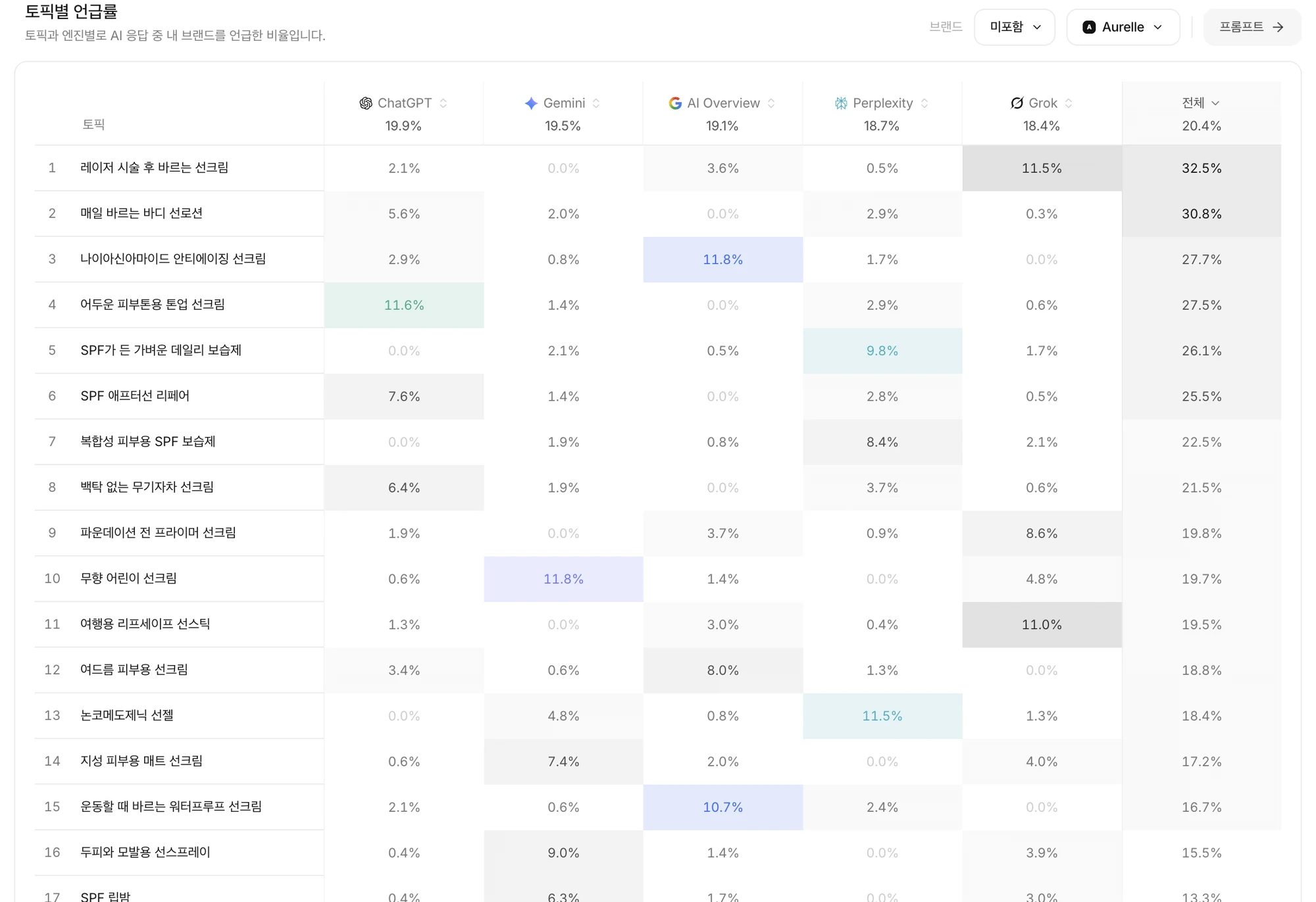The image size is (1316, 902).
Task: Click ChatGPT 5.6% cell in row 2
Action: click(404, 214)
